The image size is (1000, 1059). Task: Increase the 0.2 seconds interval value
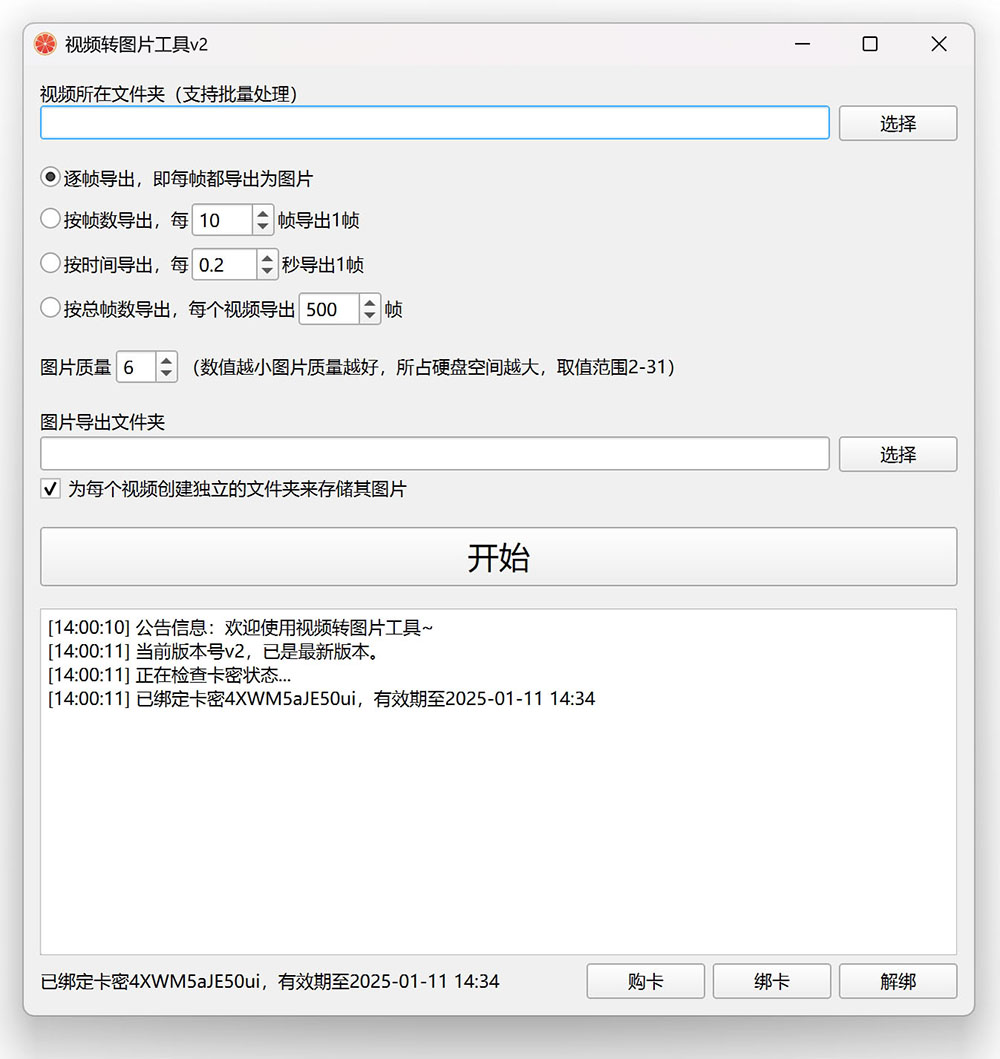tap(267, 258)
